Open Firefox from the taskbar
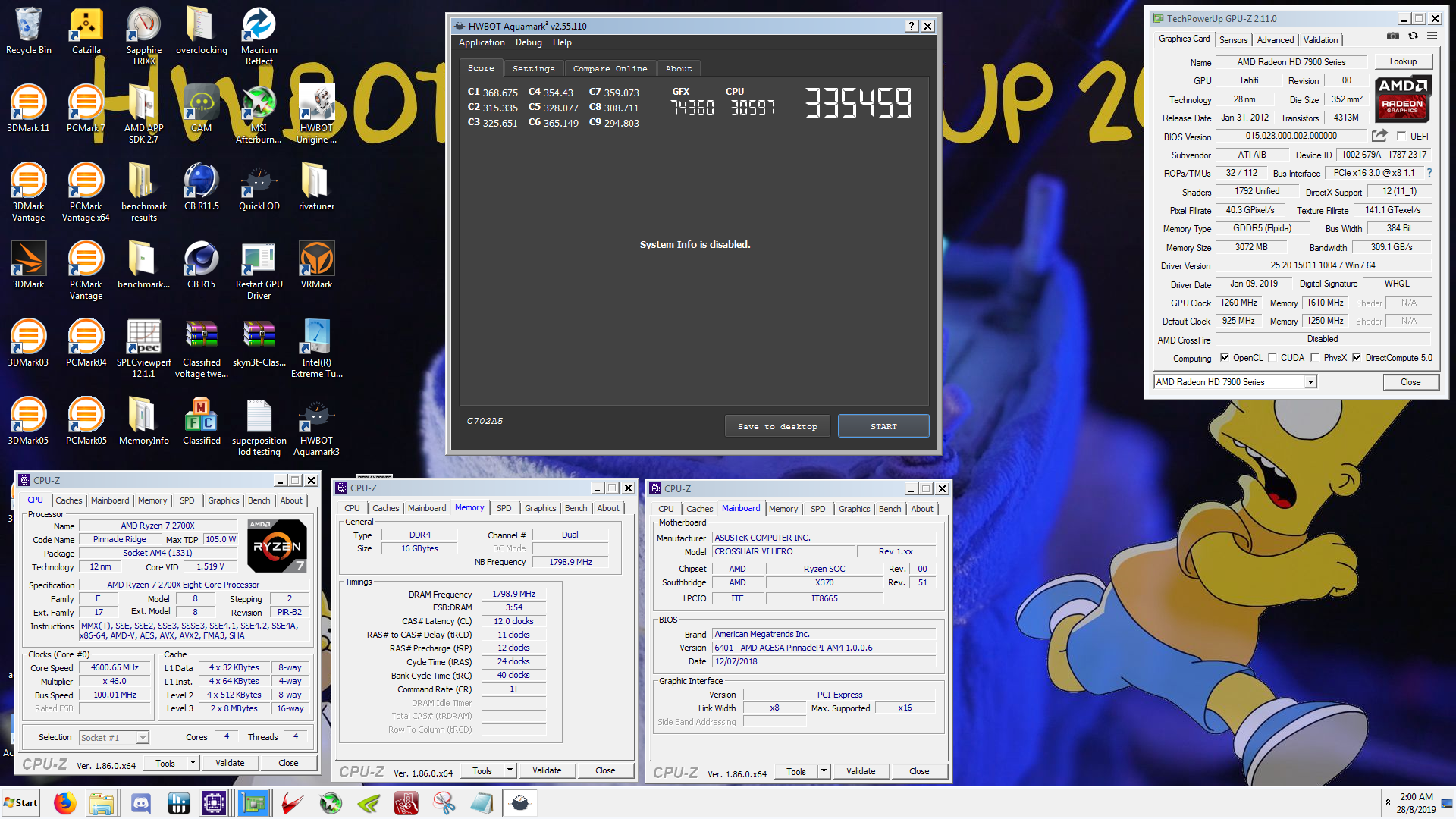 coord(65,802)
